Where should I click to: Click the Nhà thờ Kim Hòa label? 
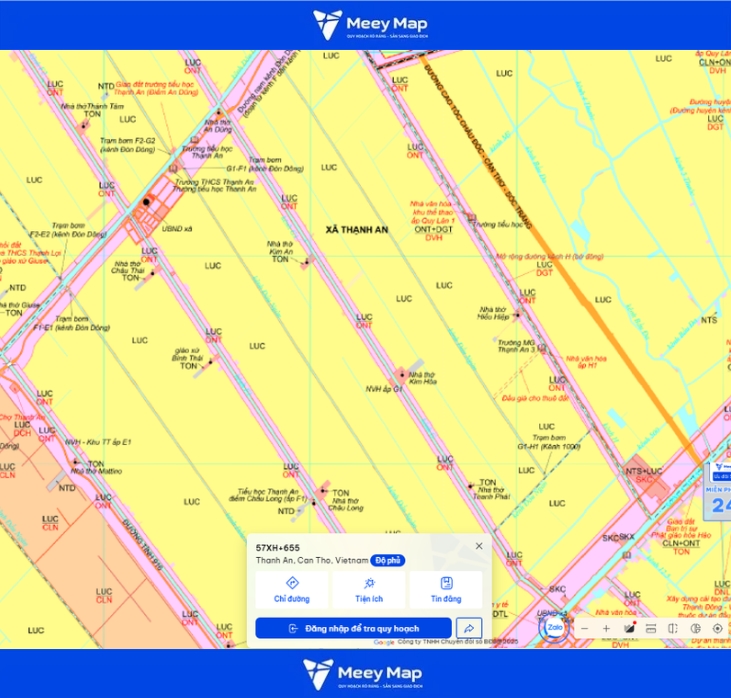click(422, 378)
